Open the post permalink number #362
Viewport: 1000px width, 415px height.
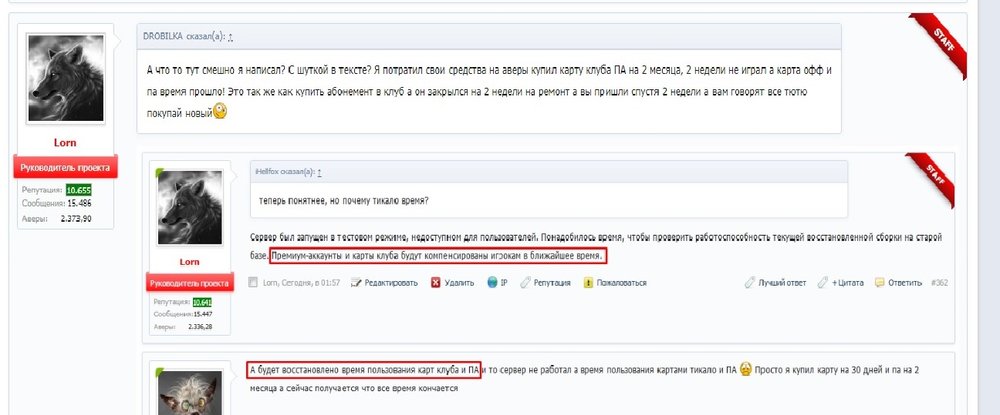pyautogui.click(x=939, y=283)
